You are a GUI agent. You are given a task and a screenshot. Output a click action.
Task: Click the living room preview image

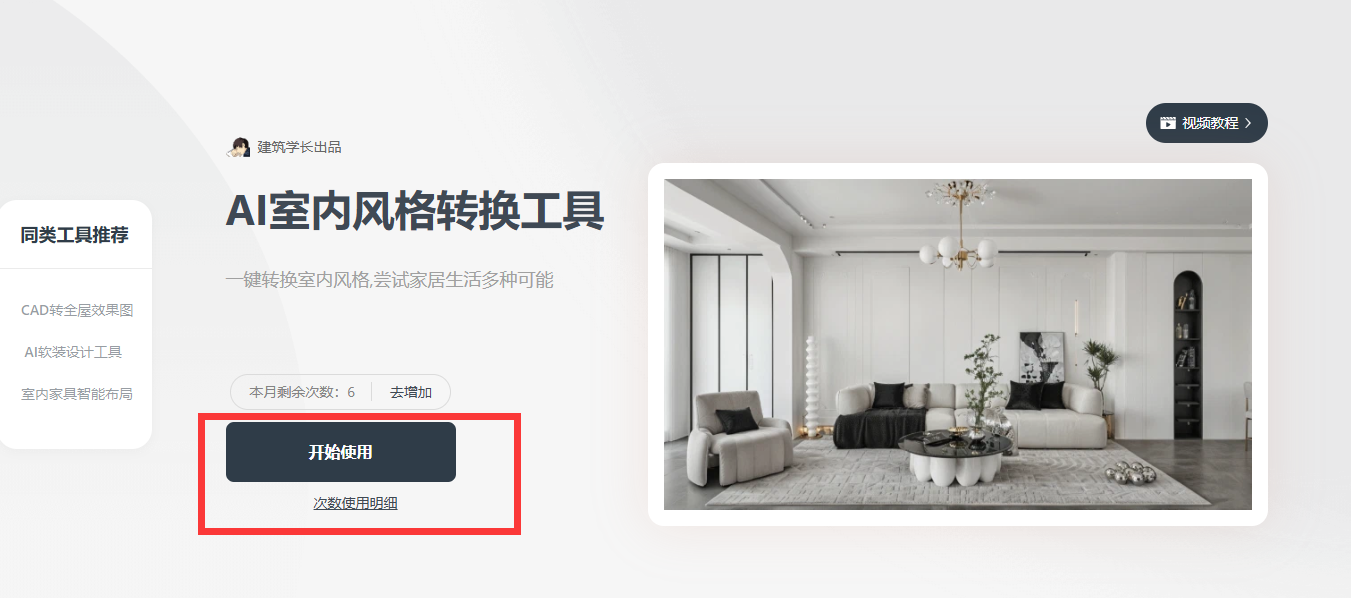pos(958,344)
